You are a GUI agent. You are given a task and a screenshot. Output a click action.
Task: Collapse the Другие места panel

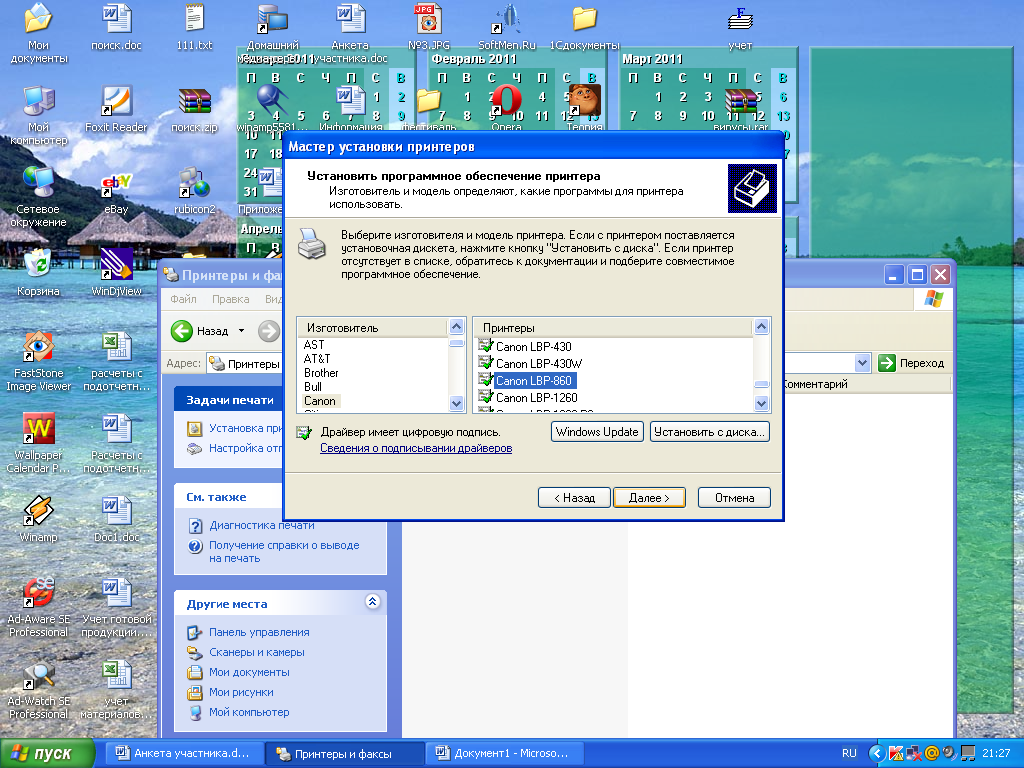tap(372, 601)
